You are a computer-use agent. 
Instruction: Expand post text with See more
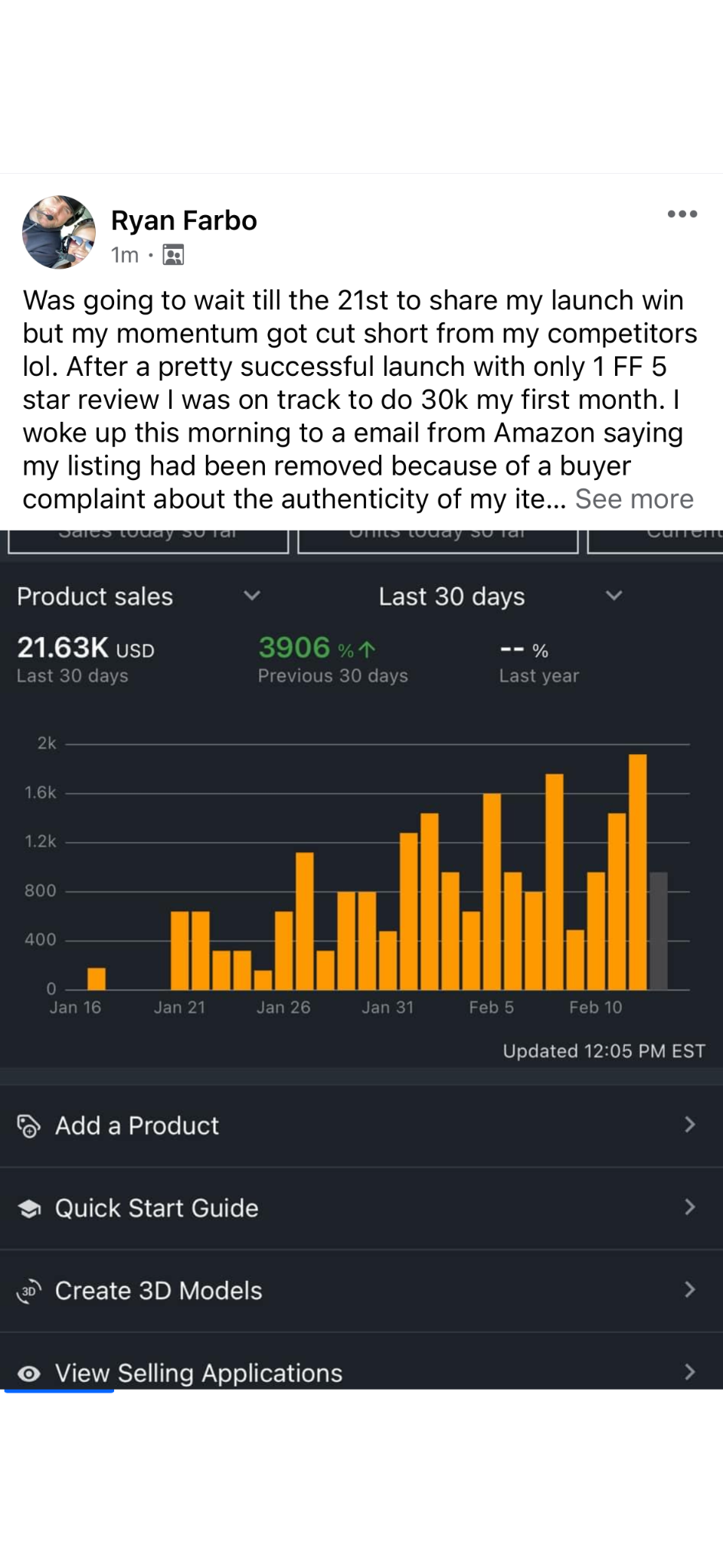[634, 499]
